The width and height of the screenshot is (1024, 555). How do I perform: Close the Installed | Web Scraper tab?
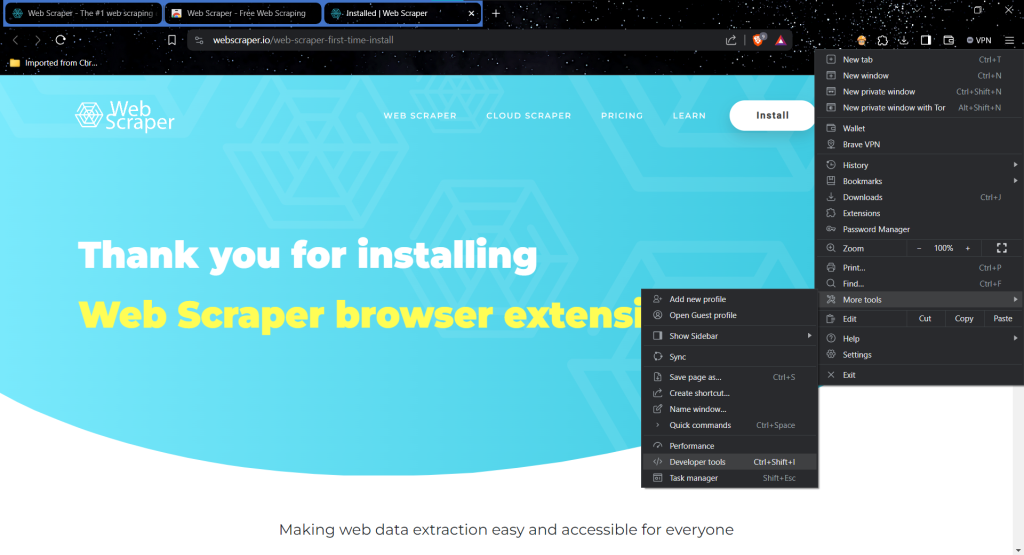click(x=472, y=13)
